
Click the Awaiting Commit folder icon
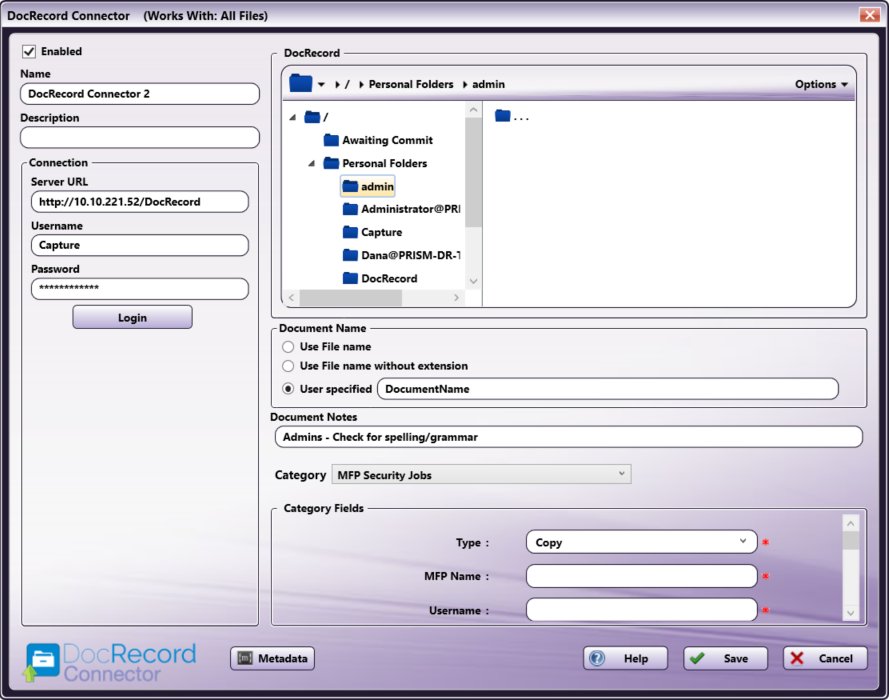tap(331, 140)
